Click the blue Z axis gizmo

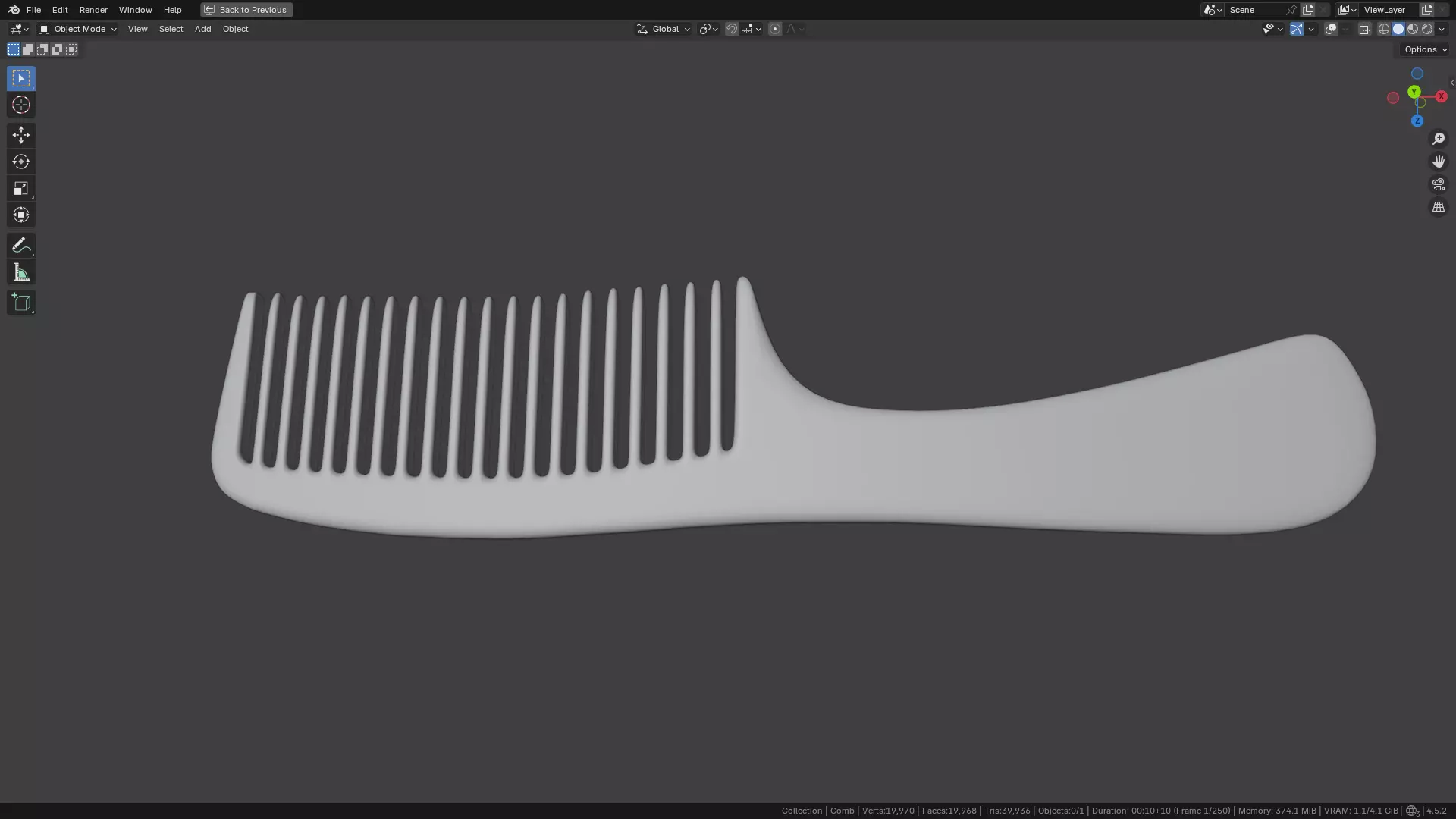coord(1417,121)
